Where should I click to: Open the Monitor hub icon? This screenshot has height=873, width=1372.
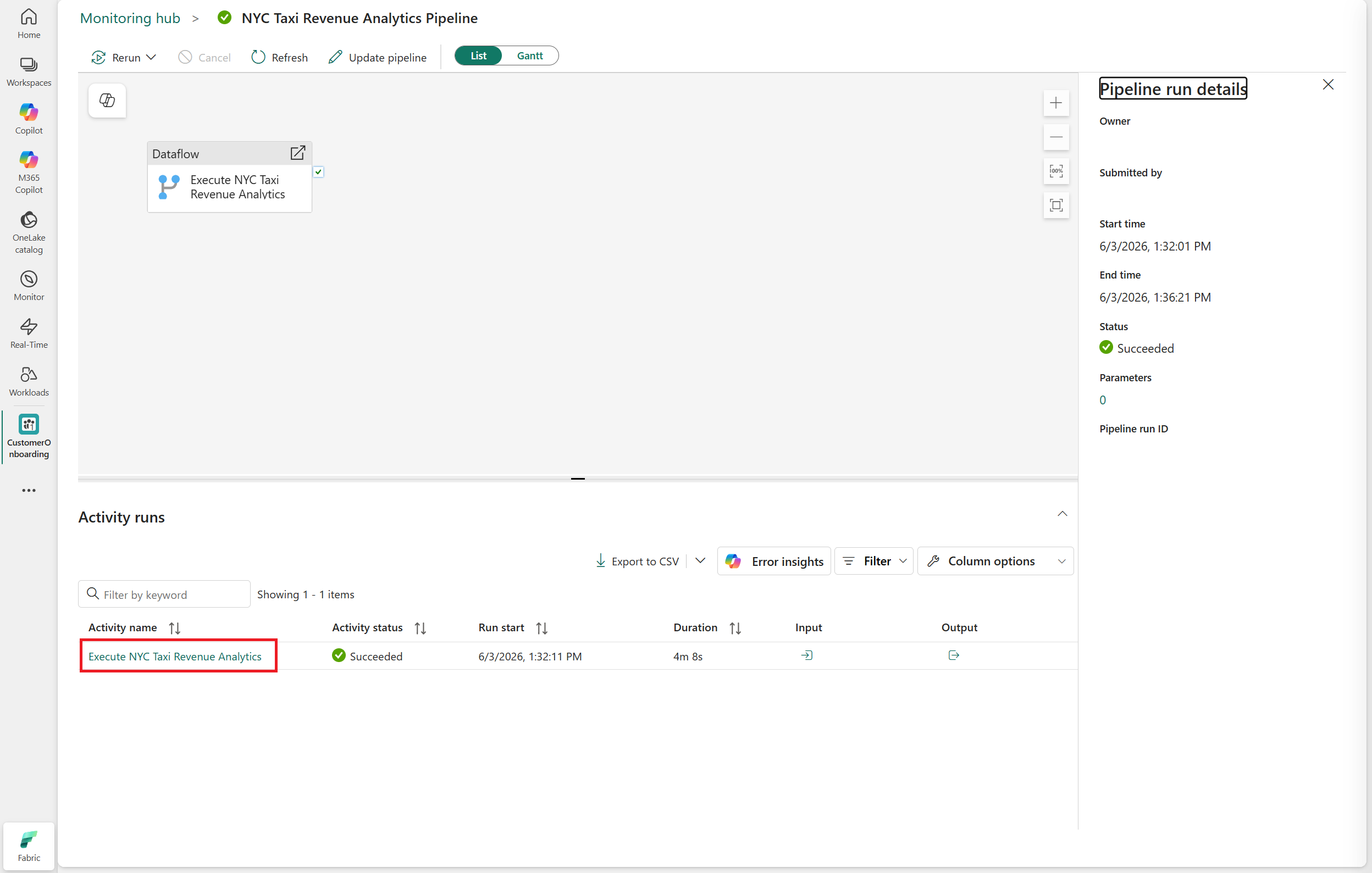tap(29, 285)
